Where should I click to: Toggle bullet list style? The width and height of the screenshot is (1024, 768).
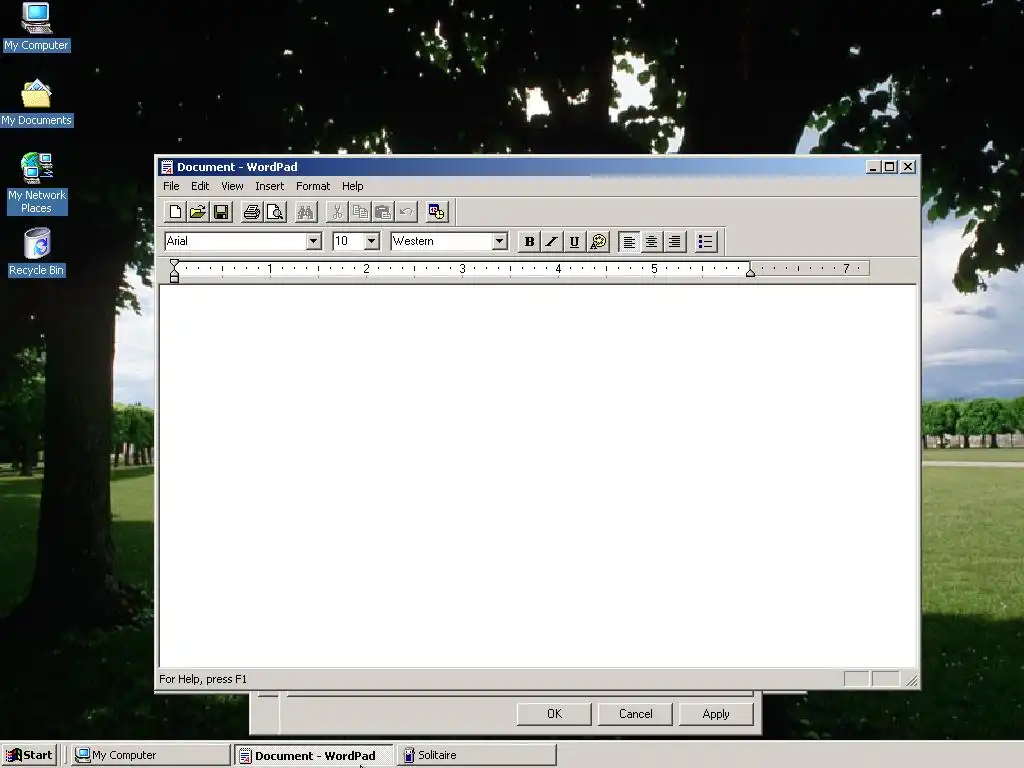coord(705,242)
